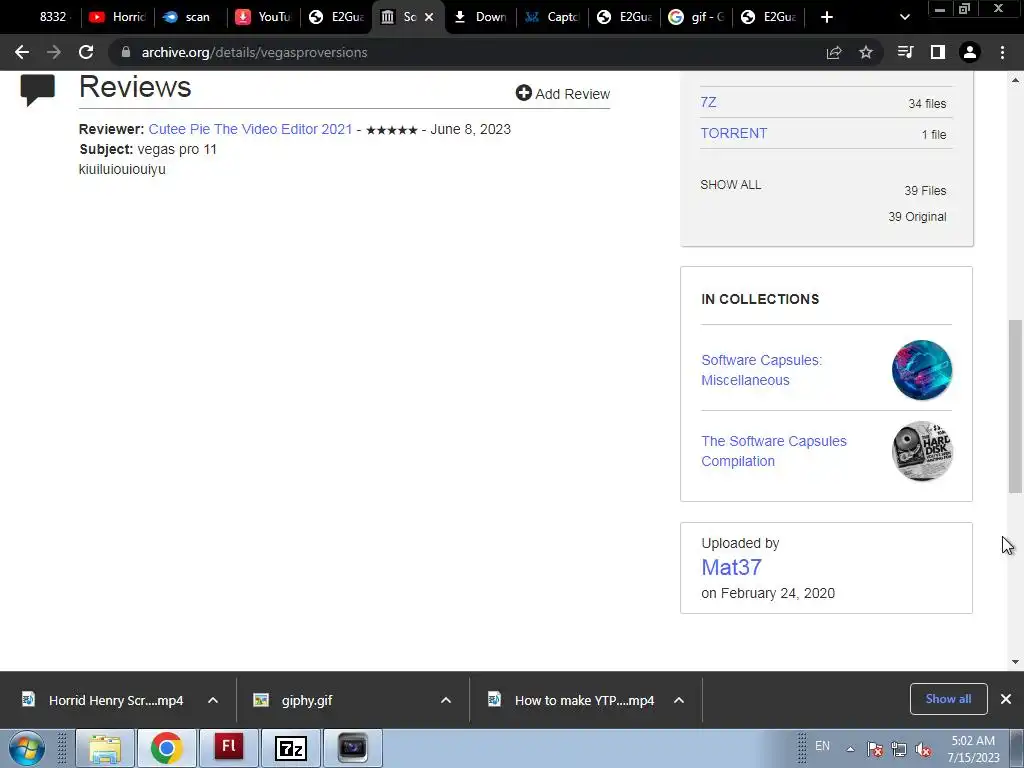
Task: Go back using the browser back arrow
Action: (22, 52)
